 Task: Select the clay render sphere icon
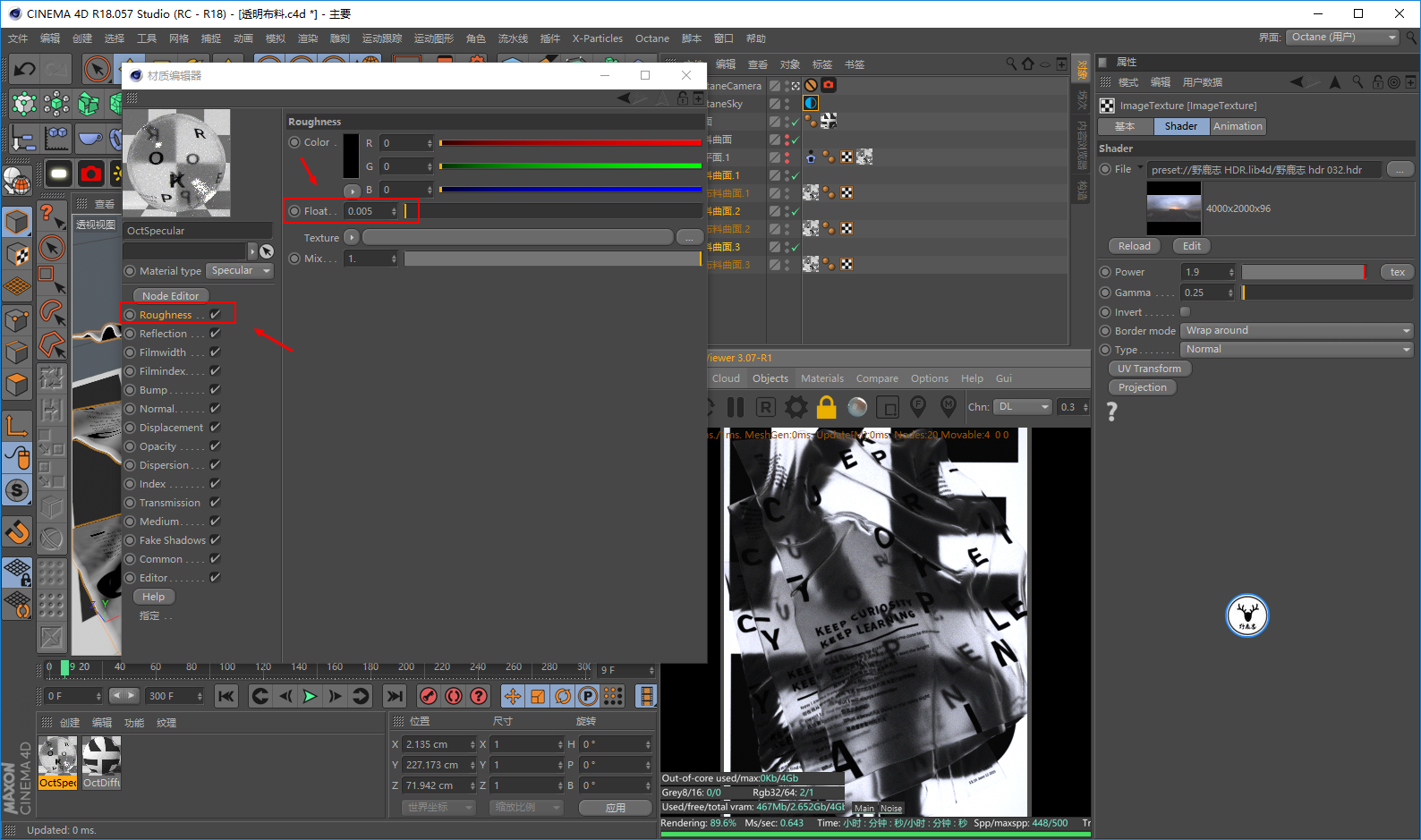[x=857, y=408]
